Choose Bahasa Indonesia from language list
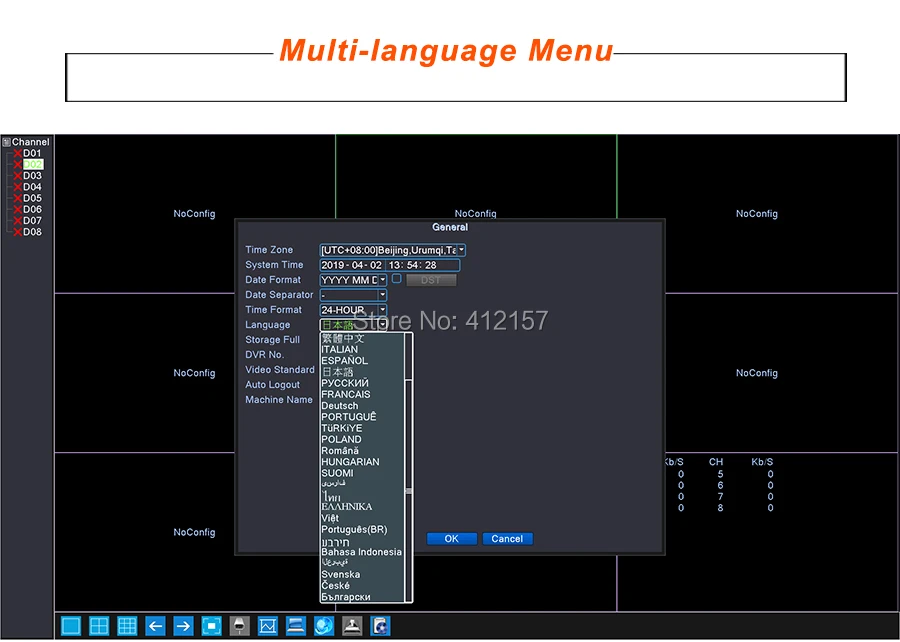Screen dimensions: 900x642 click(x=362, y=552)
